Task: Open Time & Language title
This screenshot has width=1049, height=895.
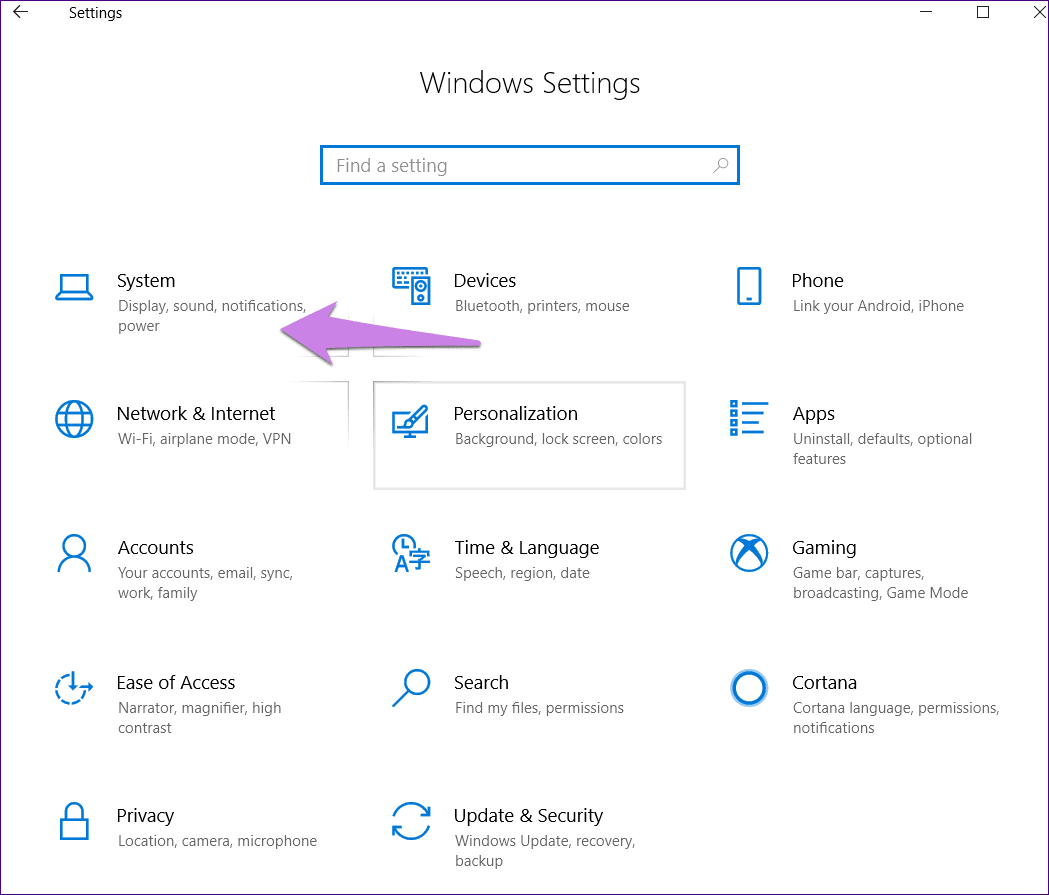Action: point(527,548)
